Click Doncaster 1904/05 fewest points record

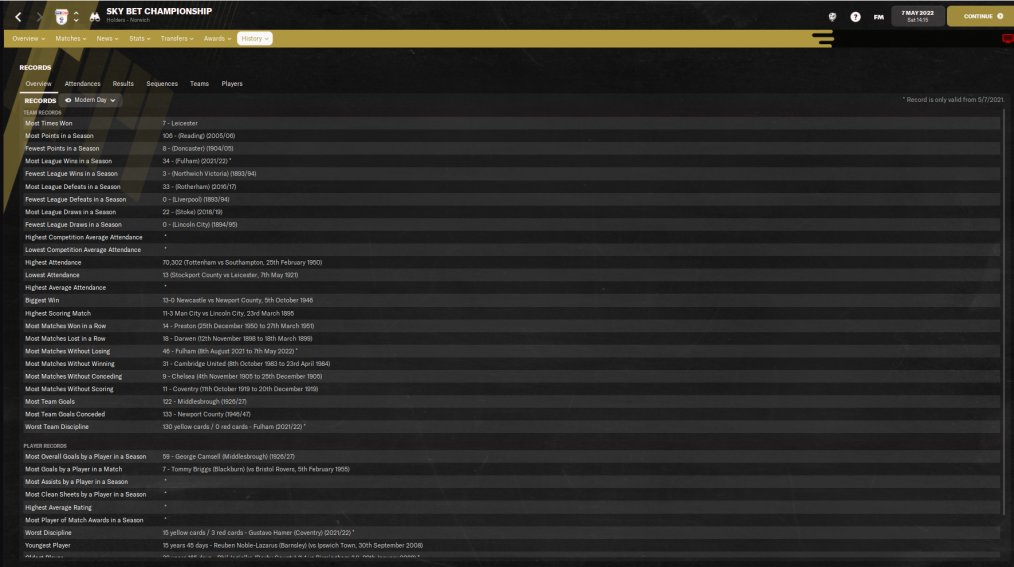click(x=198, y=149)
